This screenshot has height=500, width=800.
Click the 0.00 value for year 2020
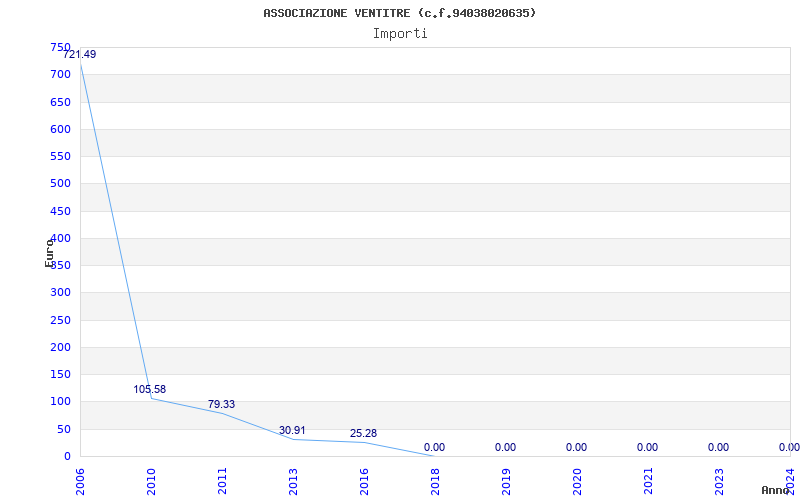tap(577, 447)
